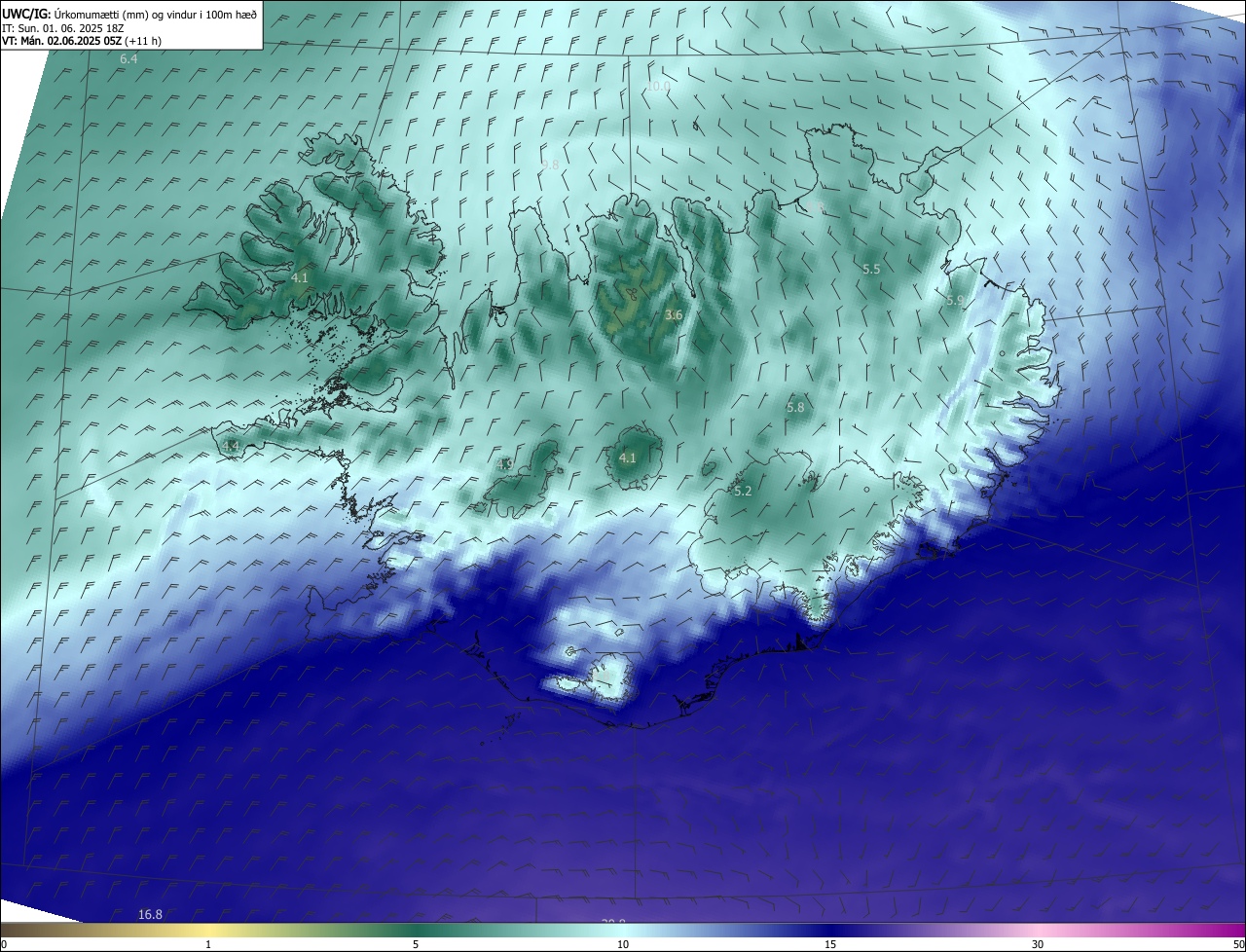Click the map value label 5.8
Viewport: 1246px width, 952px height.
coord(795,407)
